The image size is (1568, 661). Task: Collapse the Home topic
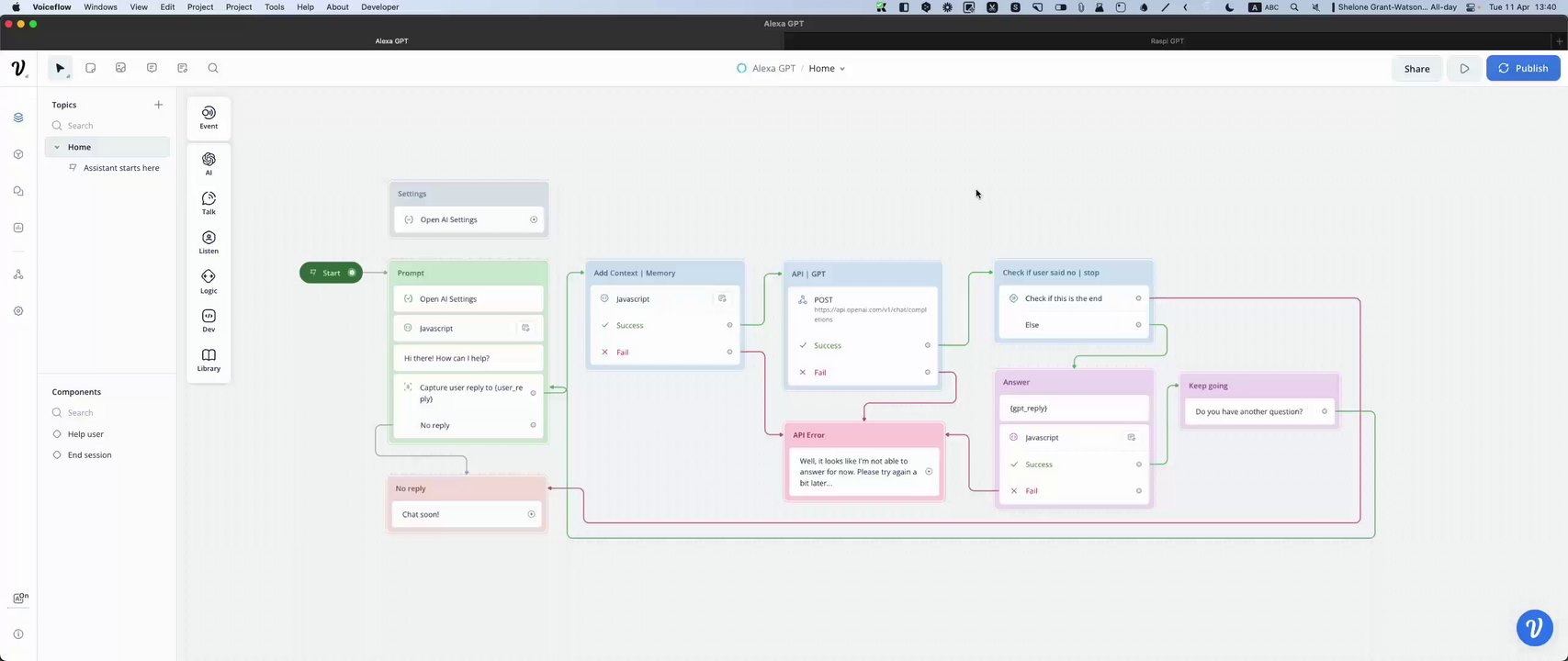[x=57, y=147]
